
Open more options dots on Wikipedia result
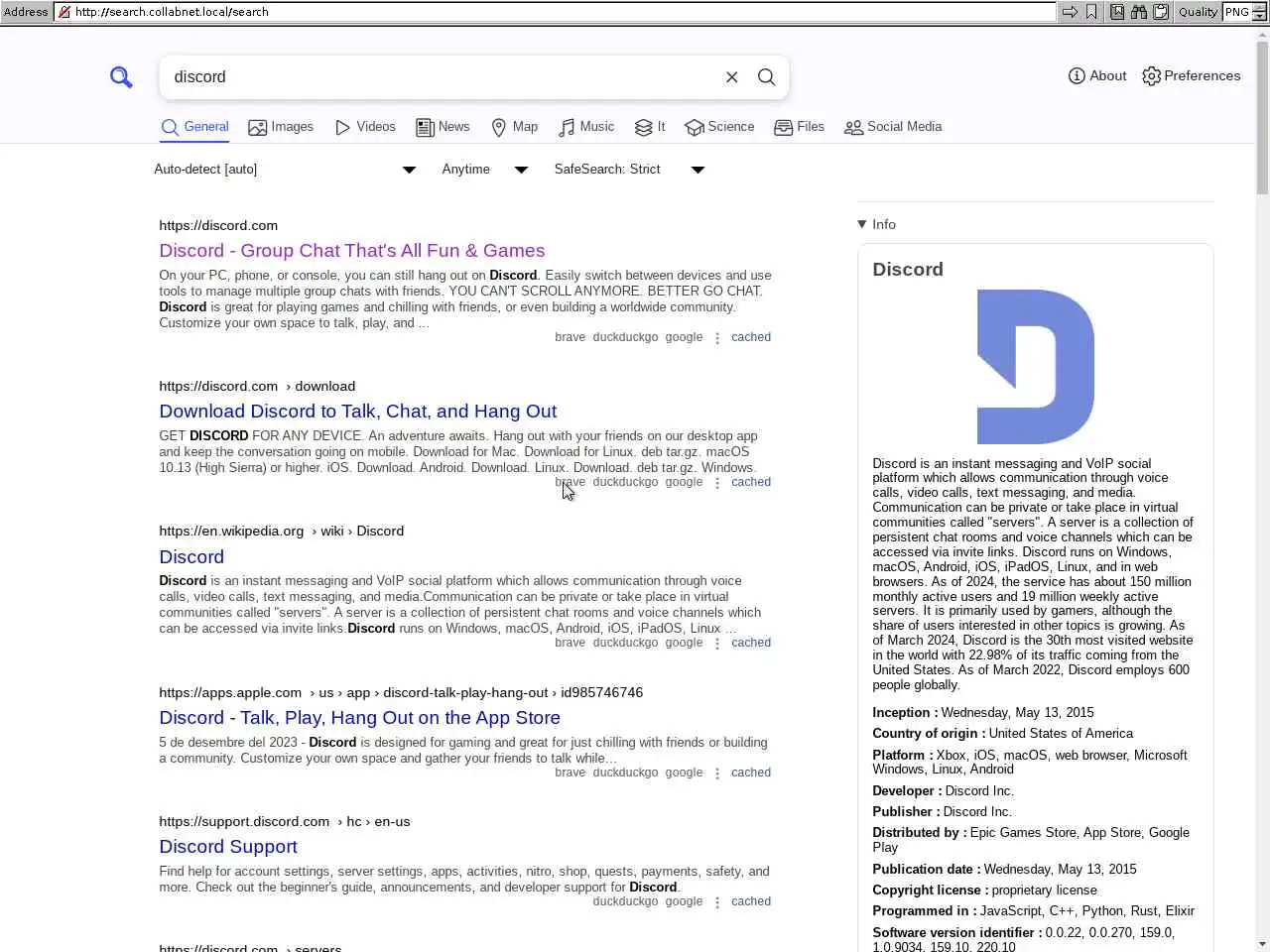tap(717, 644)
